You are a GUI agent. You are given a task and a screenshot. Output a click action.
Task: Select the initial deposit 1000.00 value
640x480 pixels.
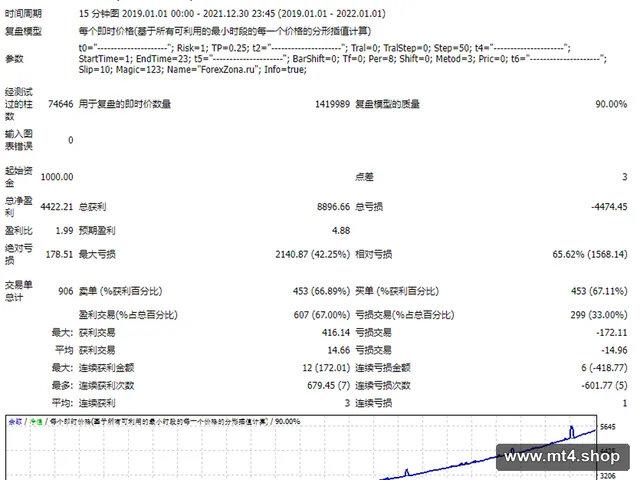tap(57, 177)
